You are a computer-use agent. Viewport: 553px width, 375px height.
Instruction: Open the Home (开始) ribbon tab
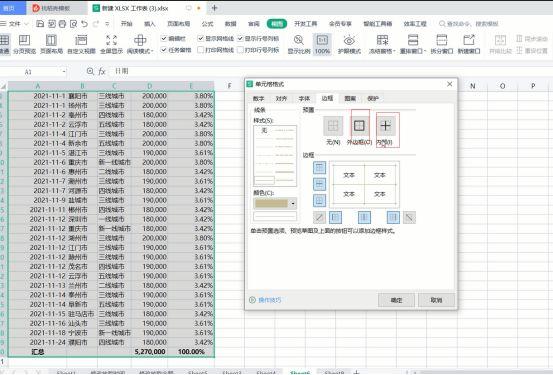coord(126,24)
